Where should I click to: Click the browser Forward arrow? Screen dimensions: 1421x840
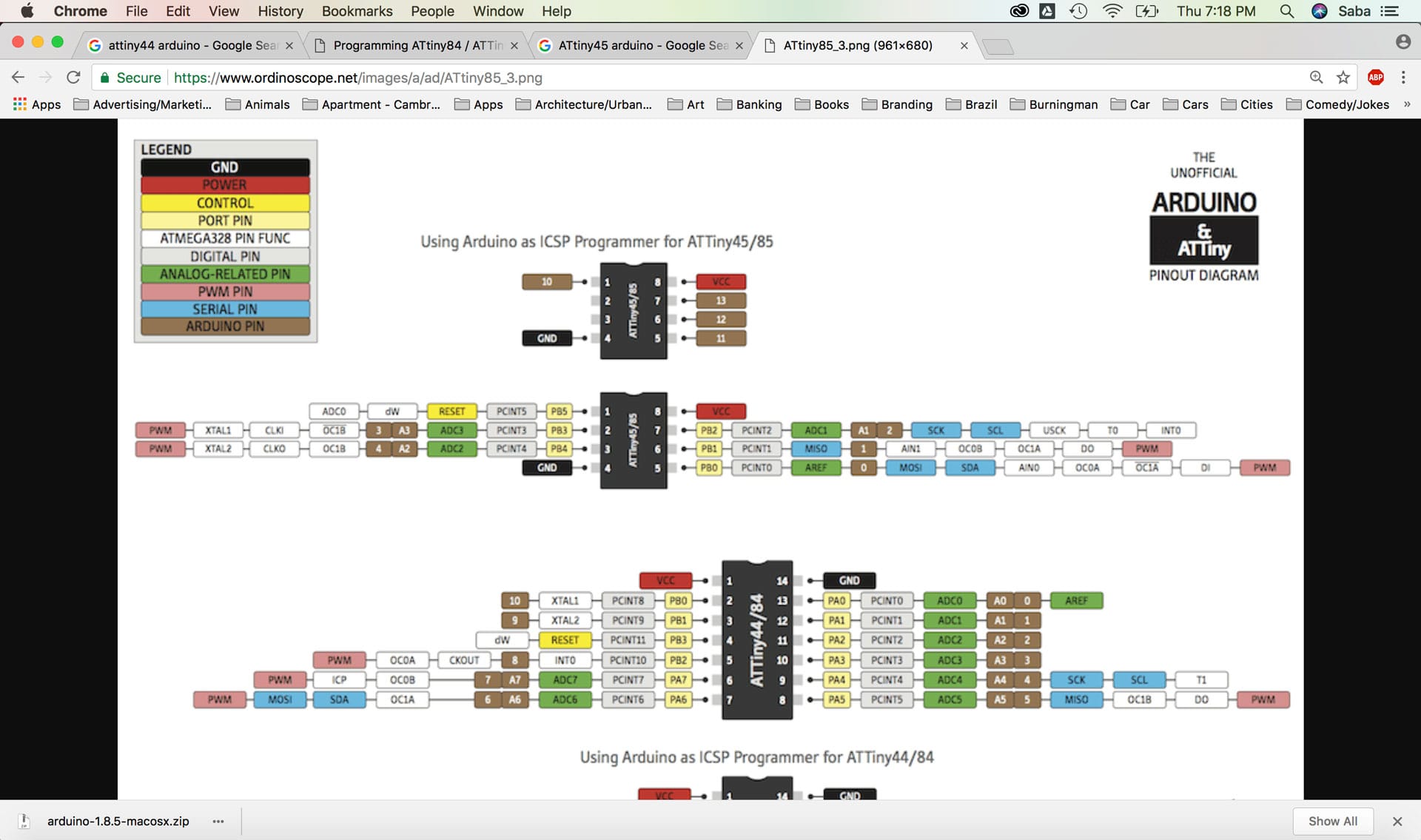click(x=45, y=77)
